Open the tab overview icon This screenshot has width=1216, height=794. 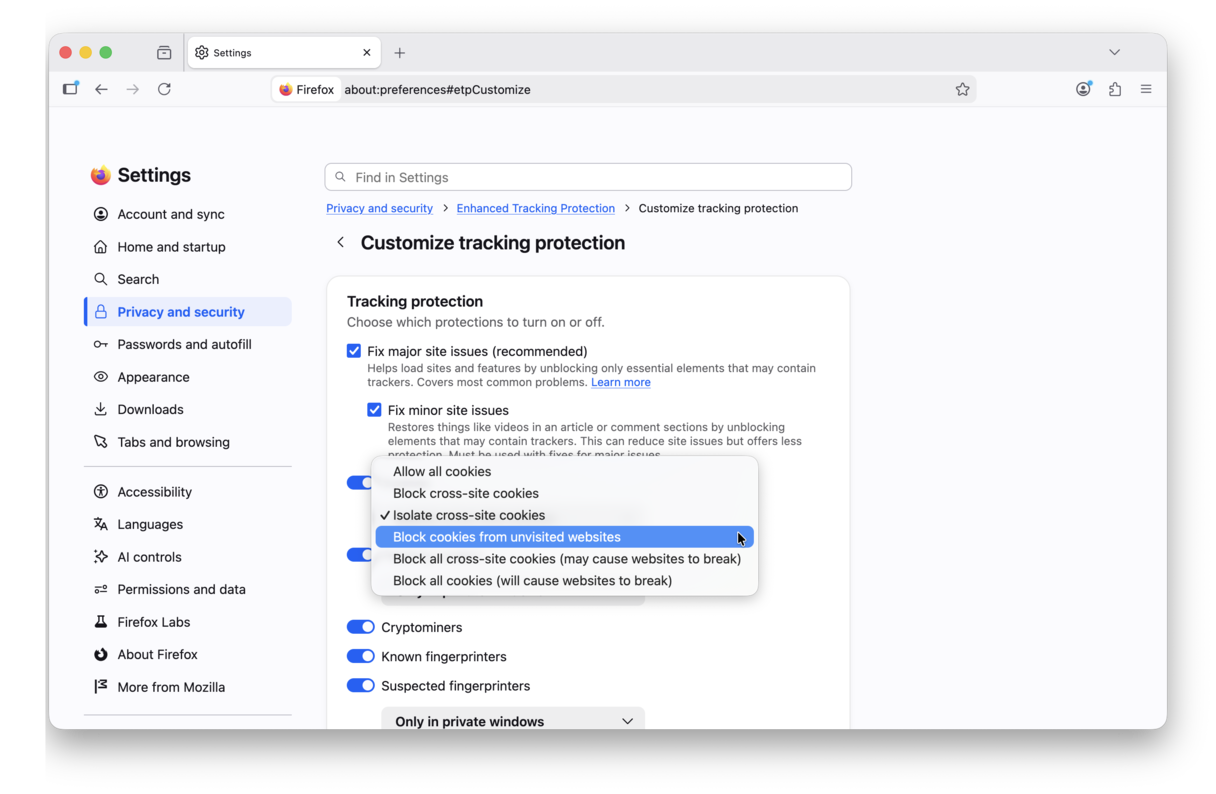tap(164, 52)
